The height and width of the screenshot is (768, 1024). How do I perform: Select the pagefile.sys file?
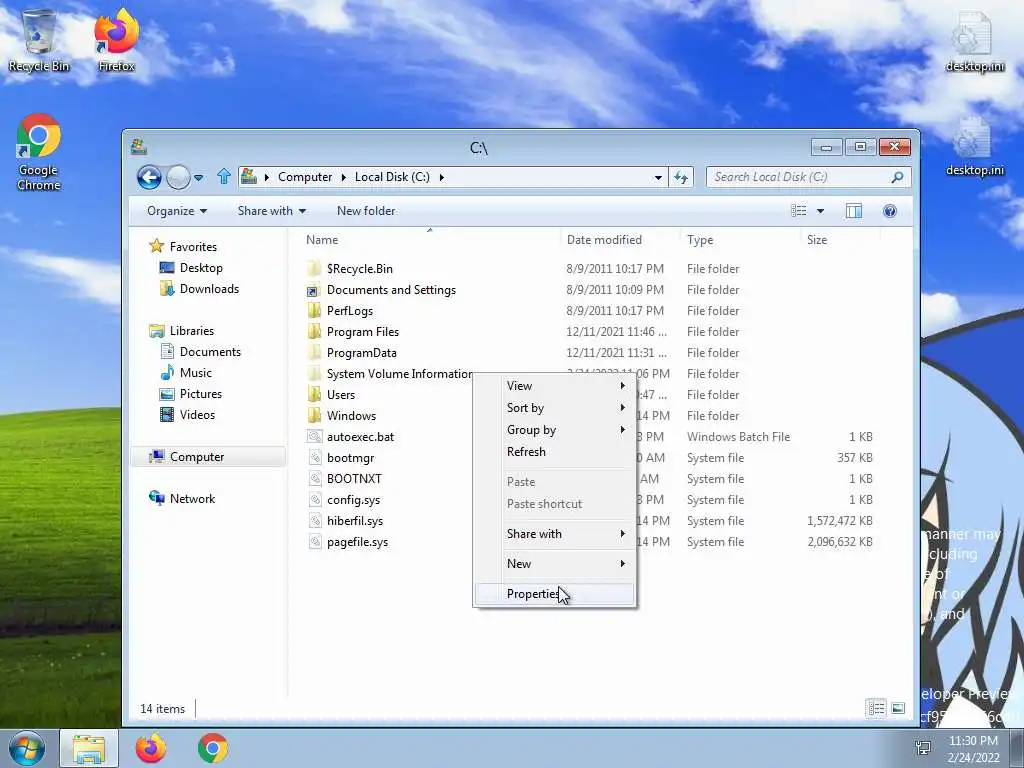coord(348,541)
